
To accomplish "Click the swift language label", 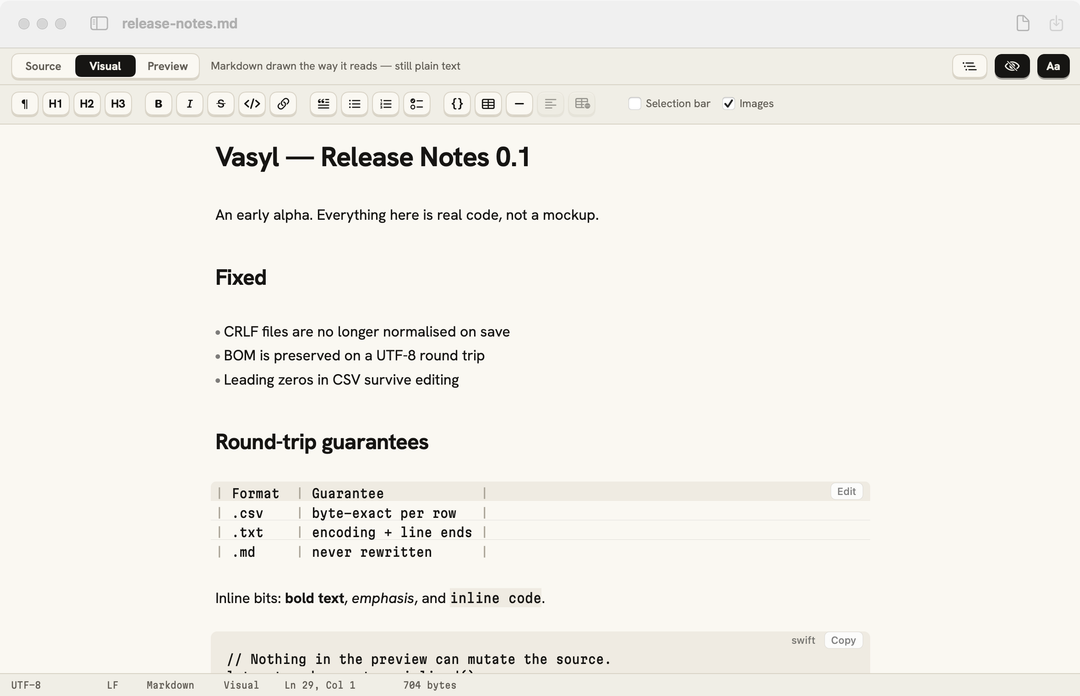I will click(803, 640).
